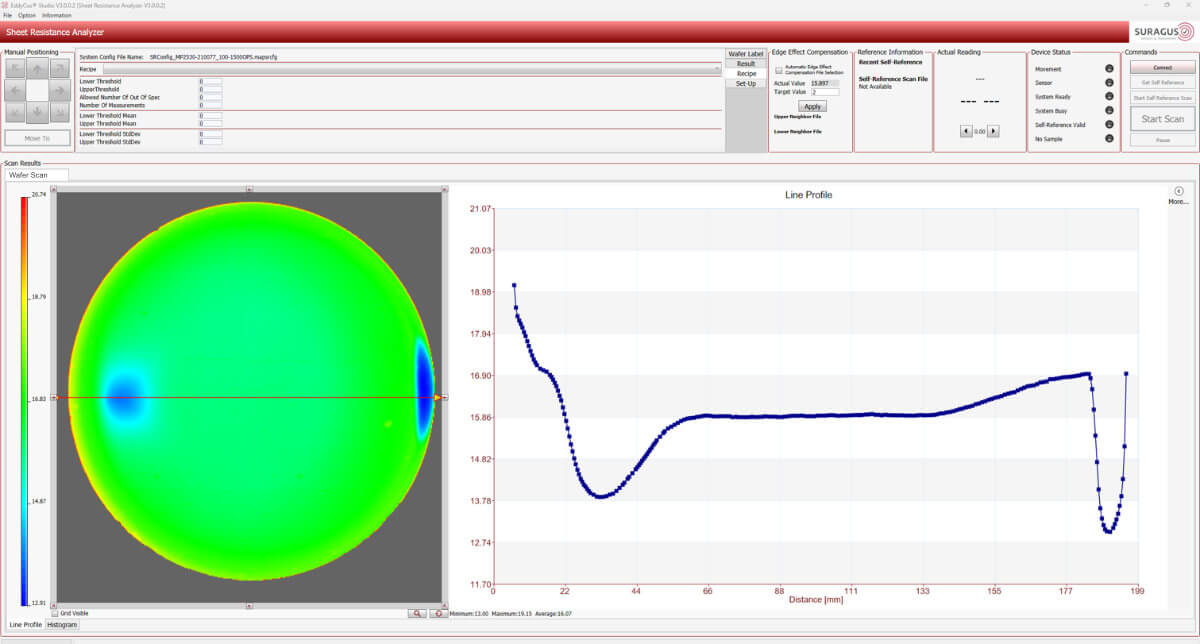Select the Set-Up tab
1200x644 pixels.
click(746, 83)
